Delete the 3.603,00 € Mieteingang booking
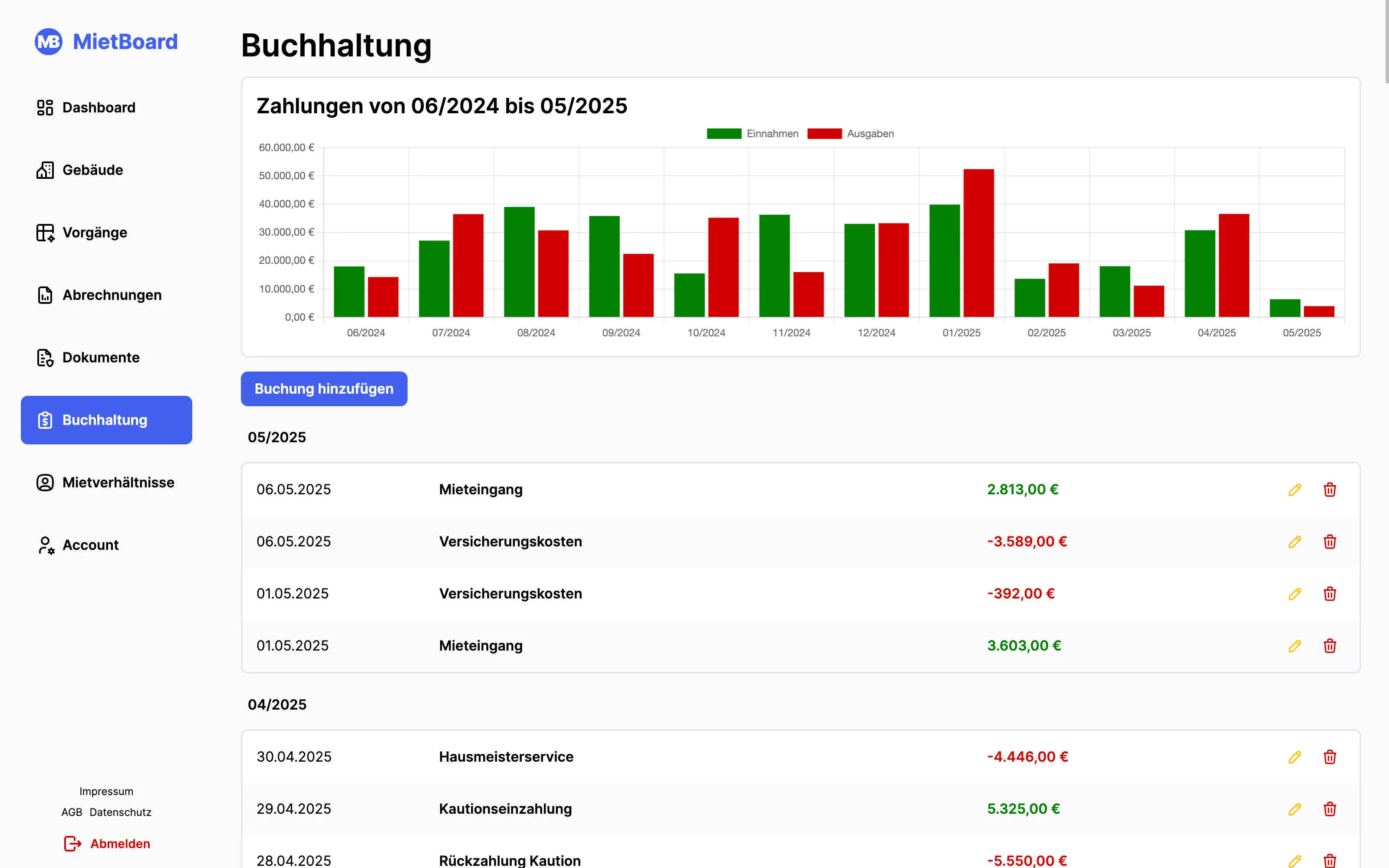Viewport: 1389px width, 868px height. 1329,646
